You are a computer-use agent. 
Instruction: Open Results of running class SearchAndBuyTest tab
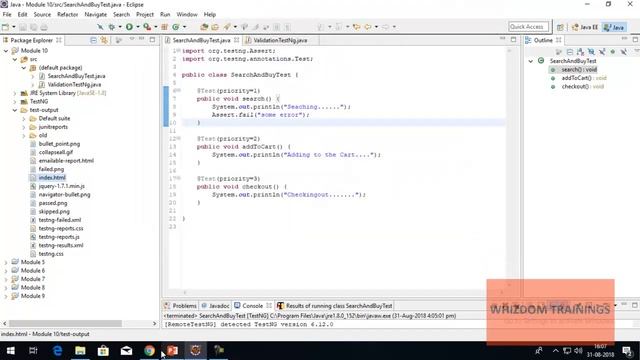(x=335, y=305)
